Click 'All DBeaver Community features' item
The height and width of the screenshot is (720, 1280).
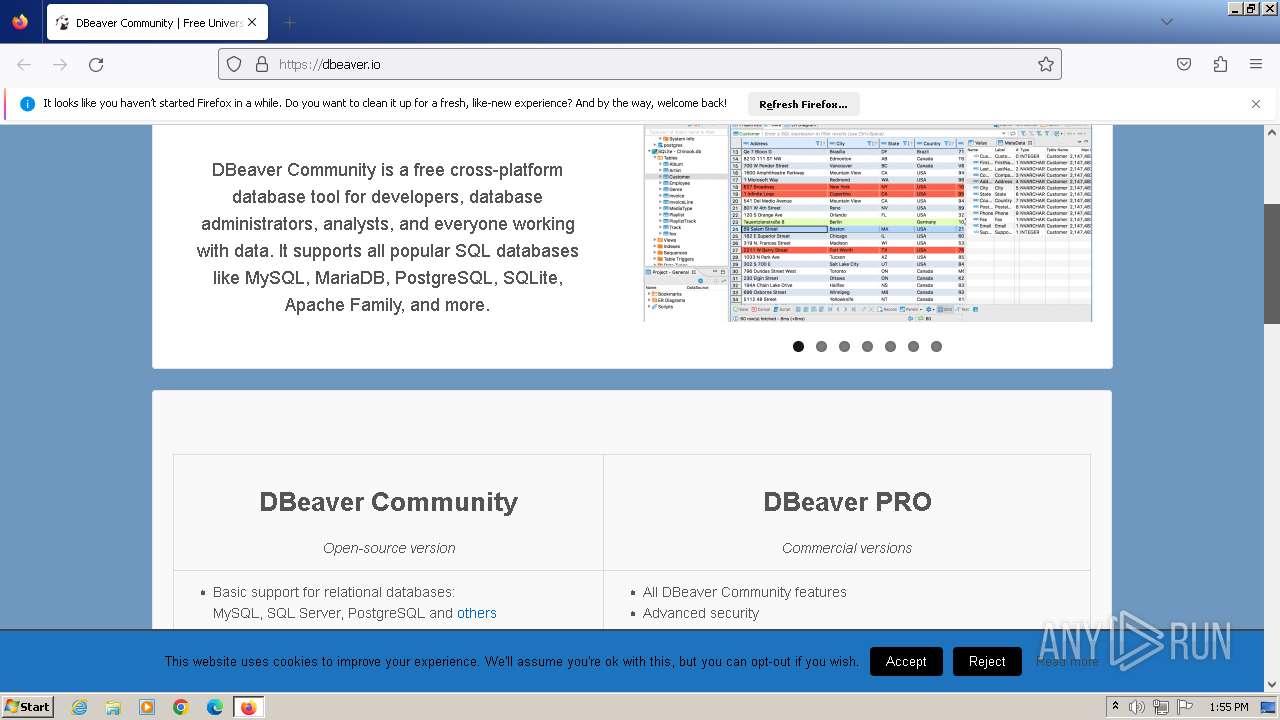click(745, 592)
